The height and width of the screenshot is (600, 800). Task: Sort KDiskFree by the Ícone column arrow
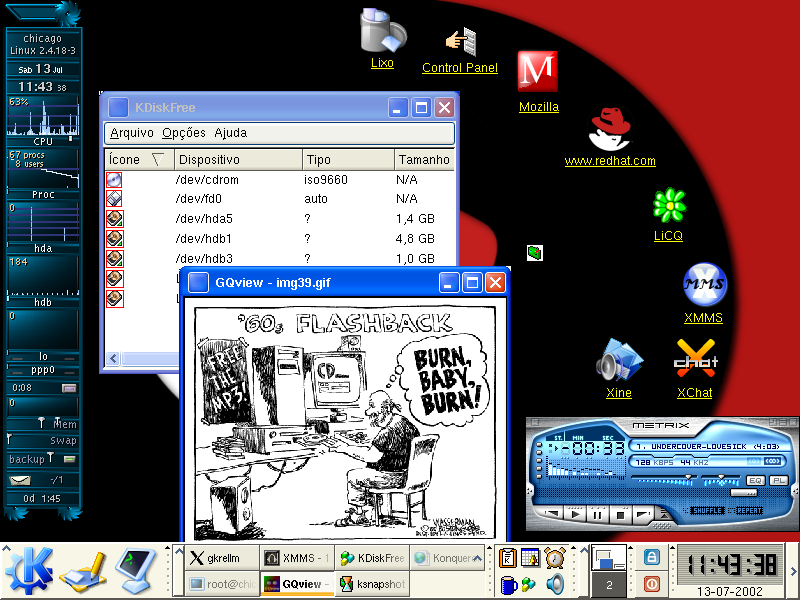158,160
